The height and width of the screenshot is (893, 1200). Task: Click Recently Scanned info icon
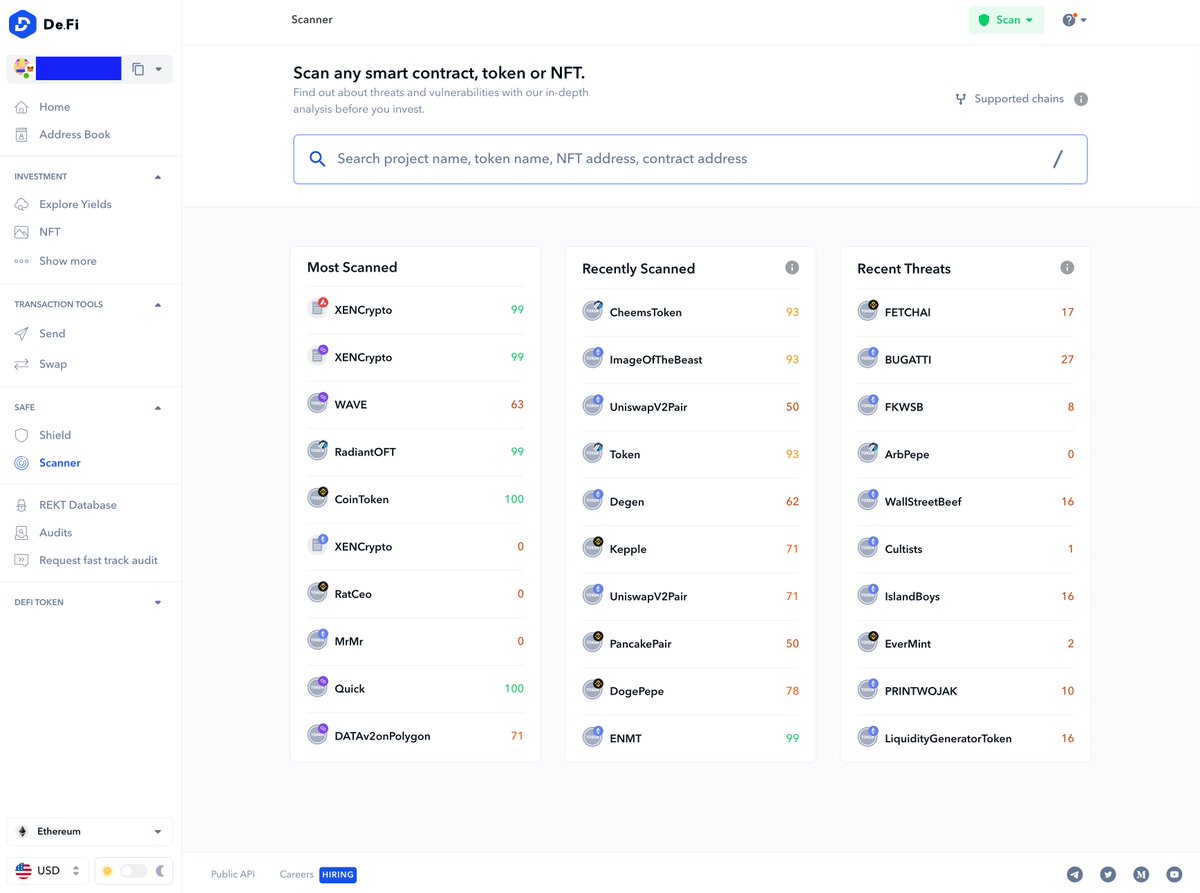click(x=792, y=268)
